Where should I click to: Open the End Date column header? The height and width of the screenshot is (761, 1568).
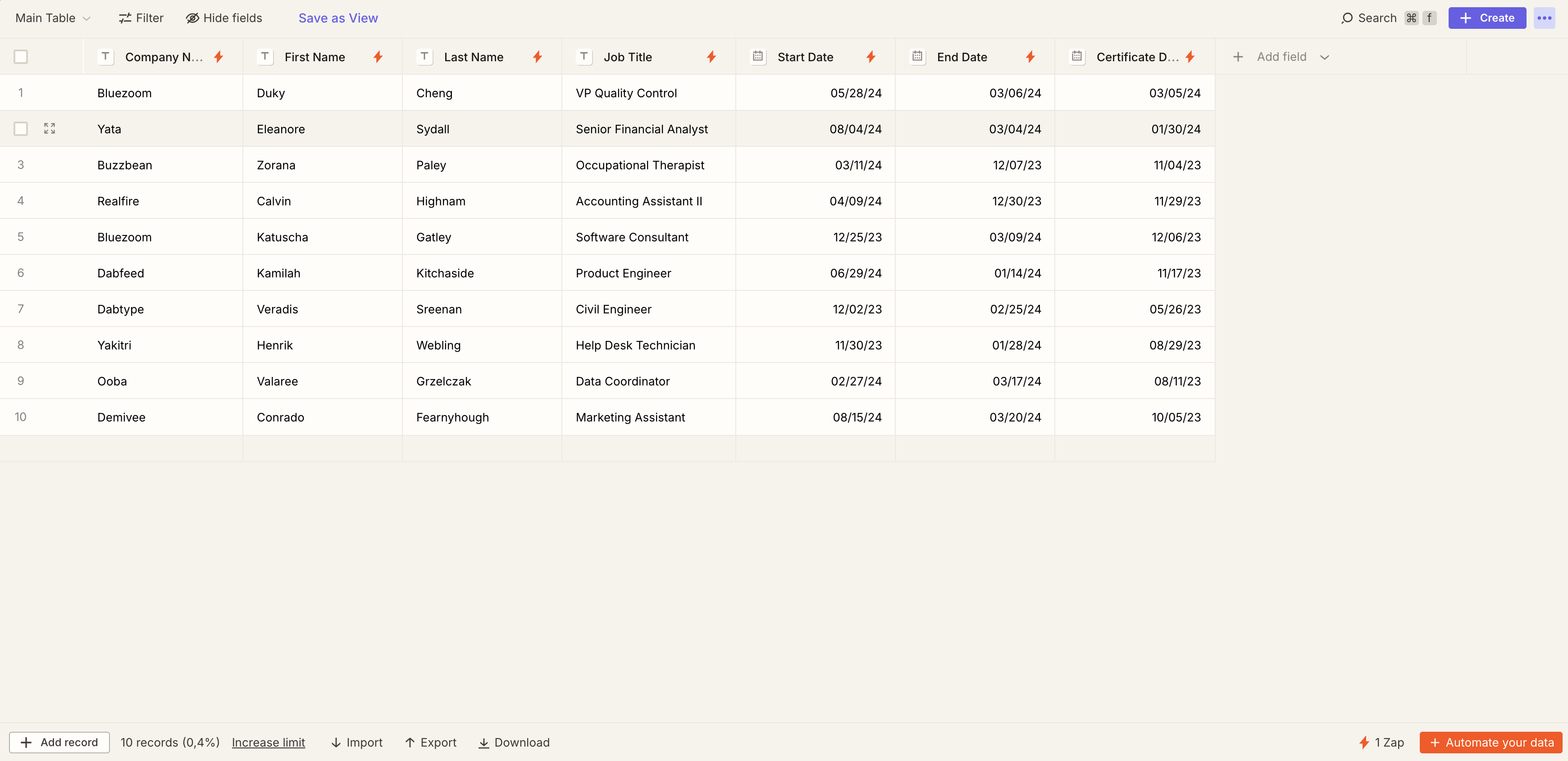coord(975,57)
